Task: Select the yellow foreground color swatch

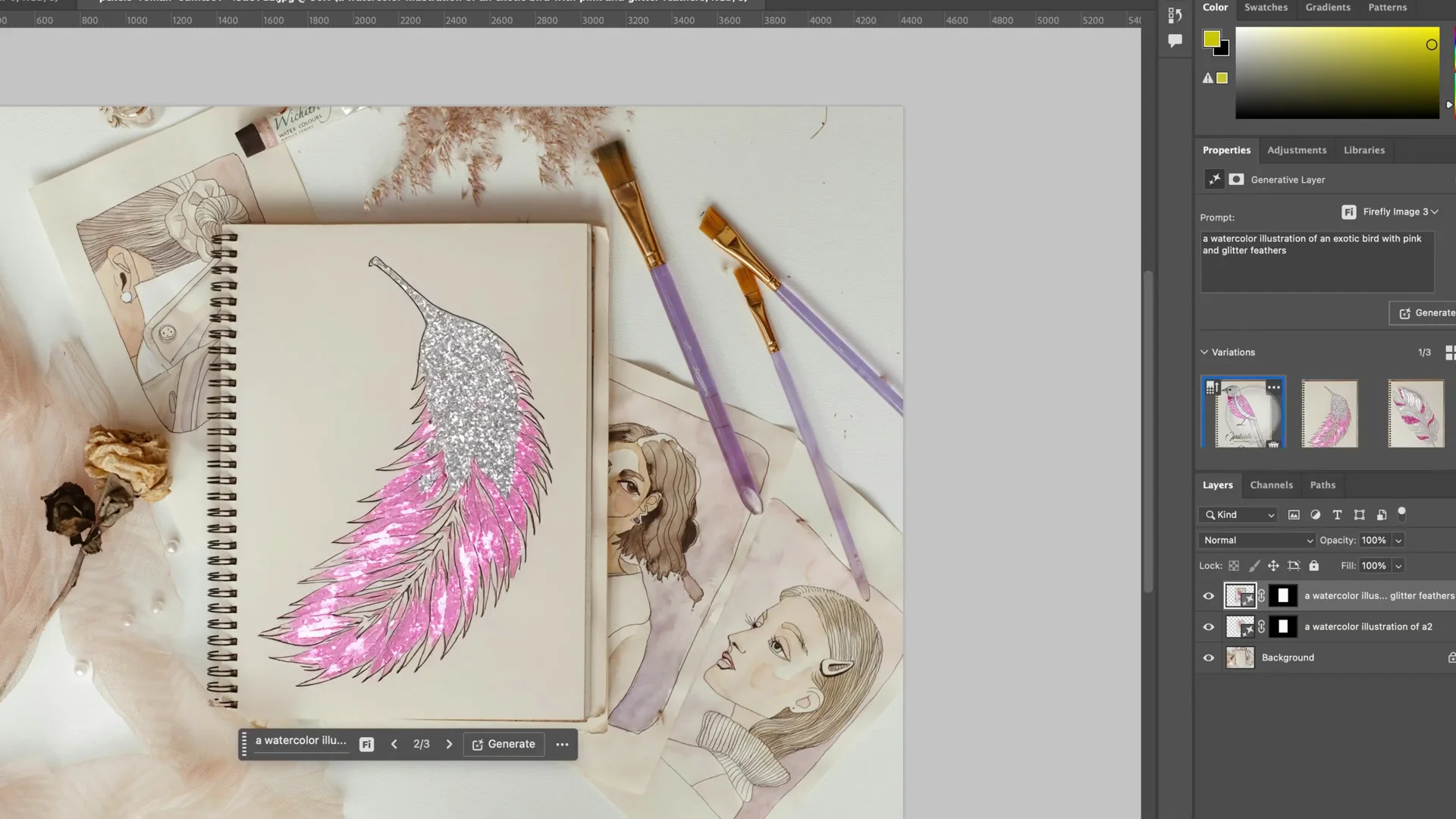Action: click(x=1211, y=36)
